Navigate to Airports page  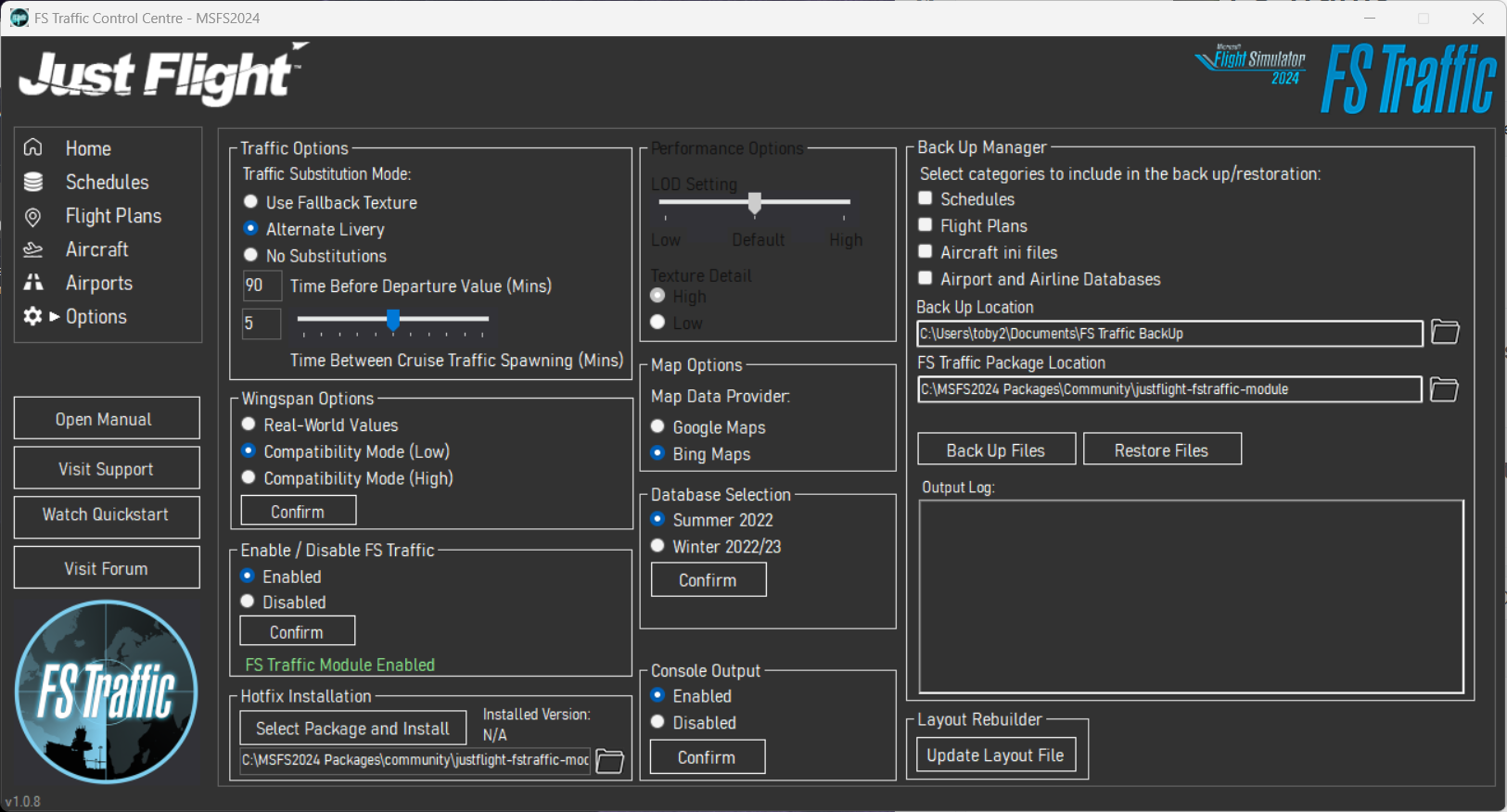point(98,284)
